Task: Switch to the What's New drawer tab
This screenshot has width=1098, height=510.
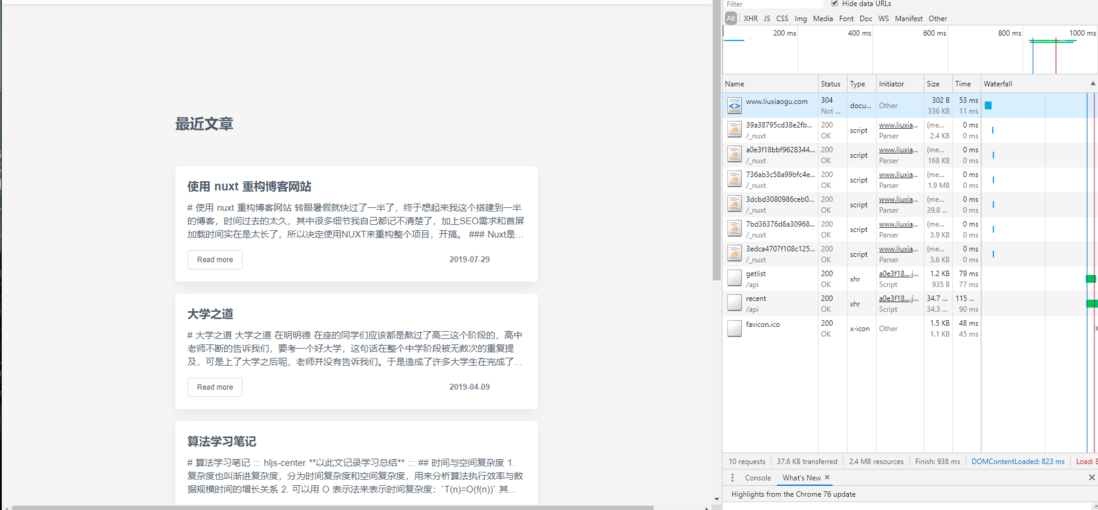Action: point(802,478)
